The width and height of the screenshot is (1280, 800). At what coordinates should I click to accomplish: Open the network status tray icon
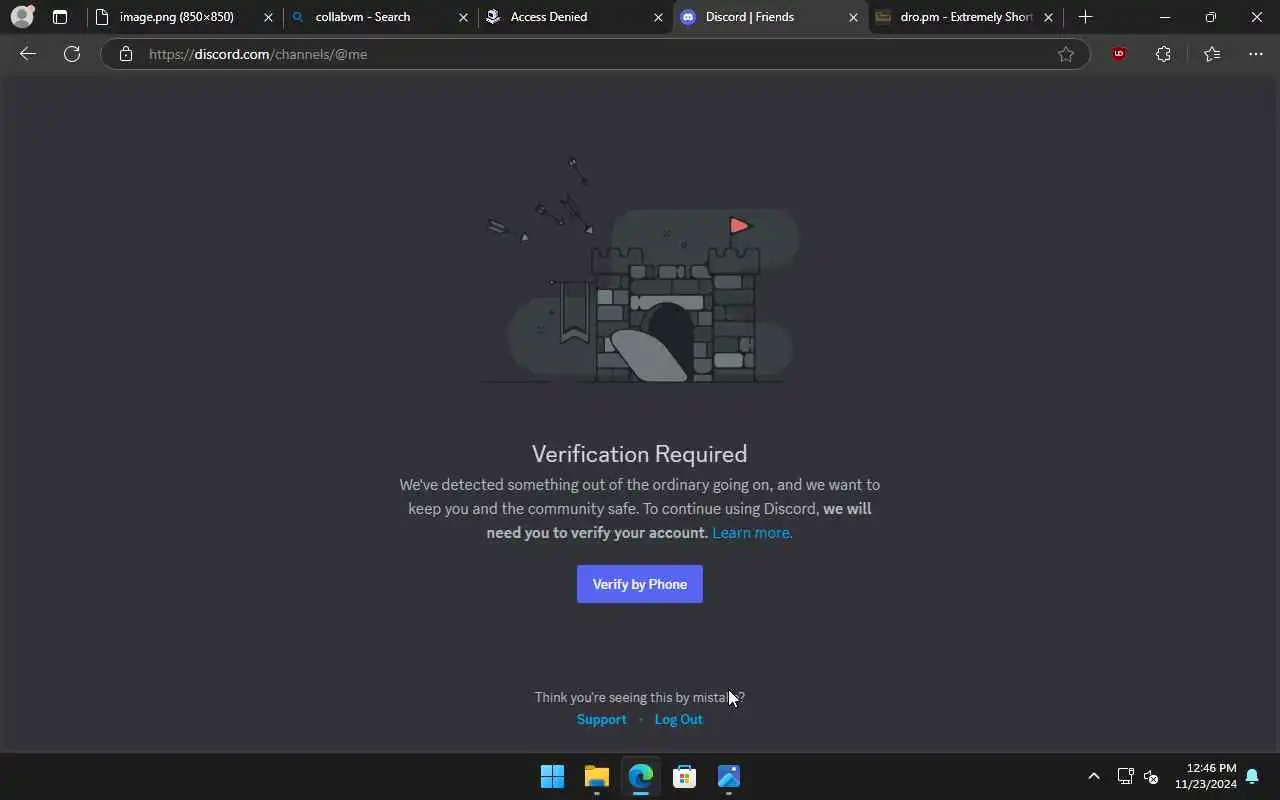(x=1125, y=776)
